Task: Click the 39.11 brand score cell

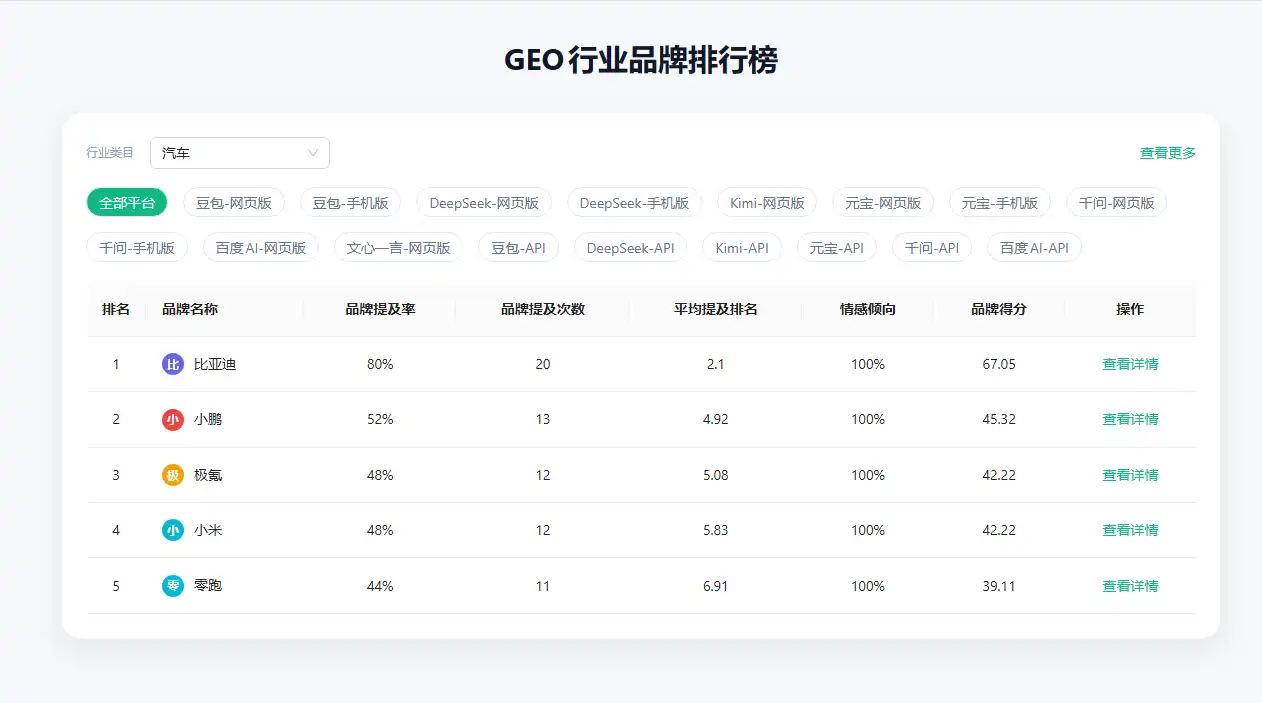Action: [999, 586]
